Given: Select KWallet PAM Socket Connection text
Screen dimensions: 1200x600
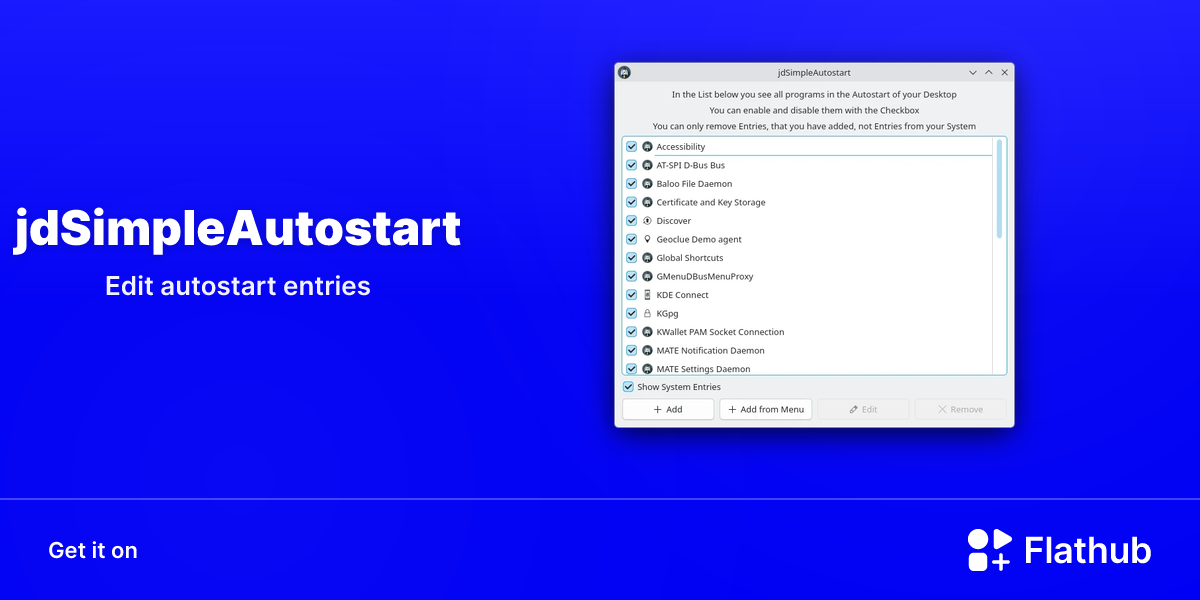Looking at the screenshot, I should 721,332.
